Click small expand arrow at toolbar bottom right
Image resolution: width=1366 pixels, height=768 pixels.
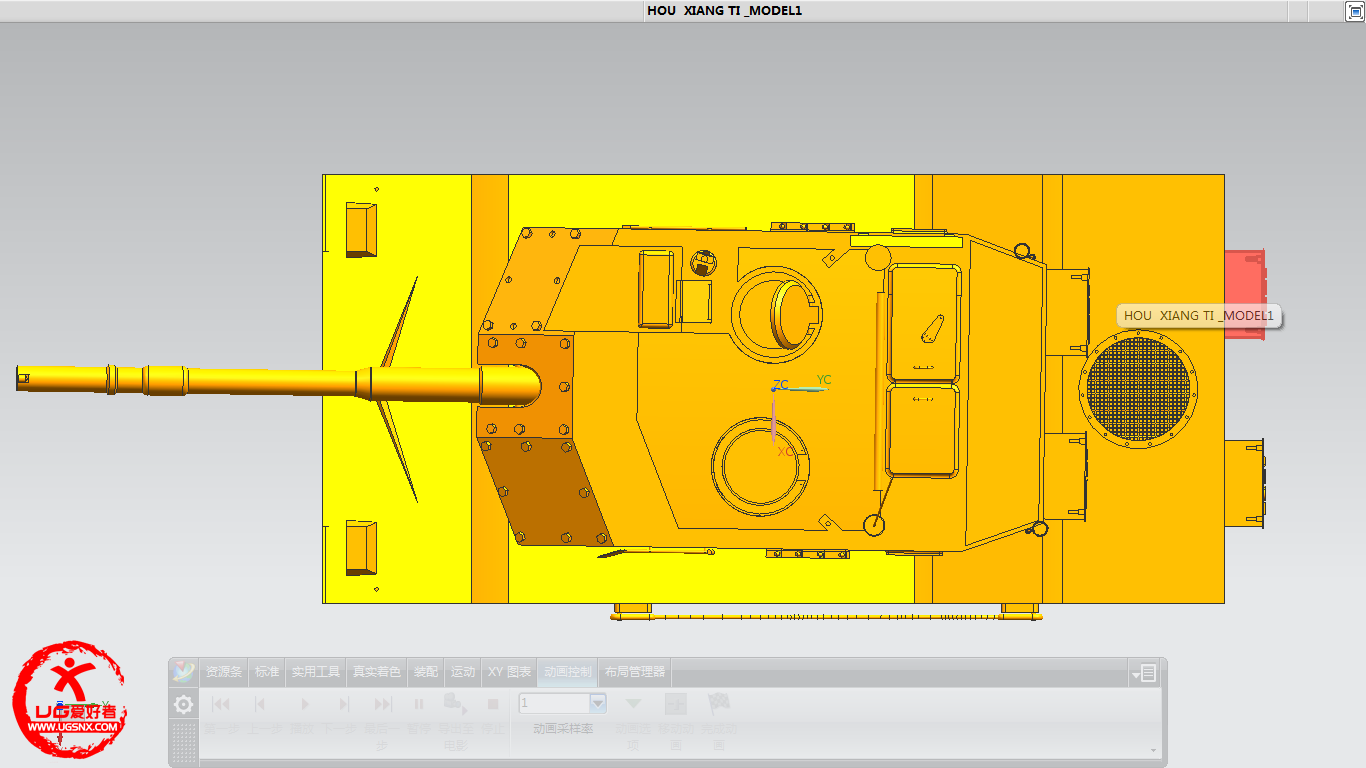tap(1153, 750)
